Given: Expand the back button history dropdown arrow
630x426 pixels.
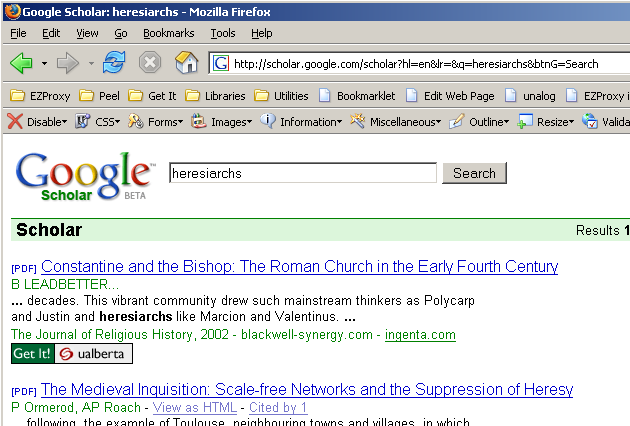Looking at the screenshot, I should 44,64.
